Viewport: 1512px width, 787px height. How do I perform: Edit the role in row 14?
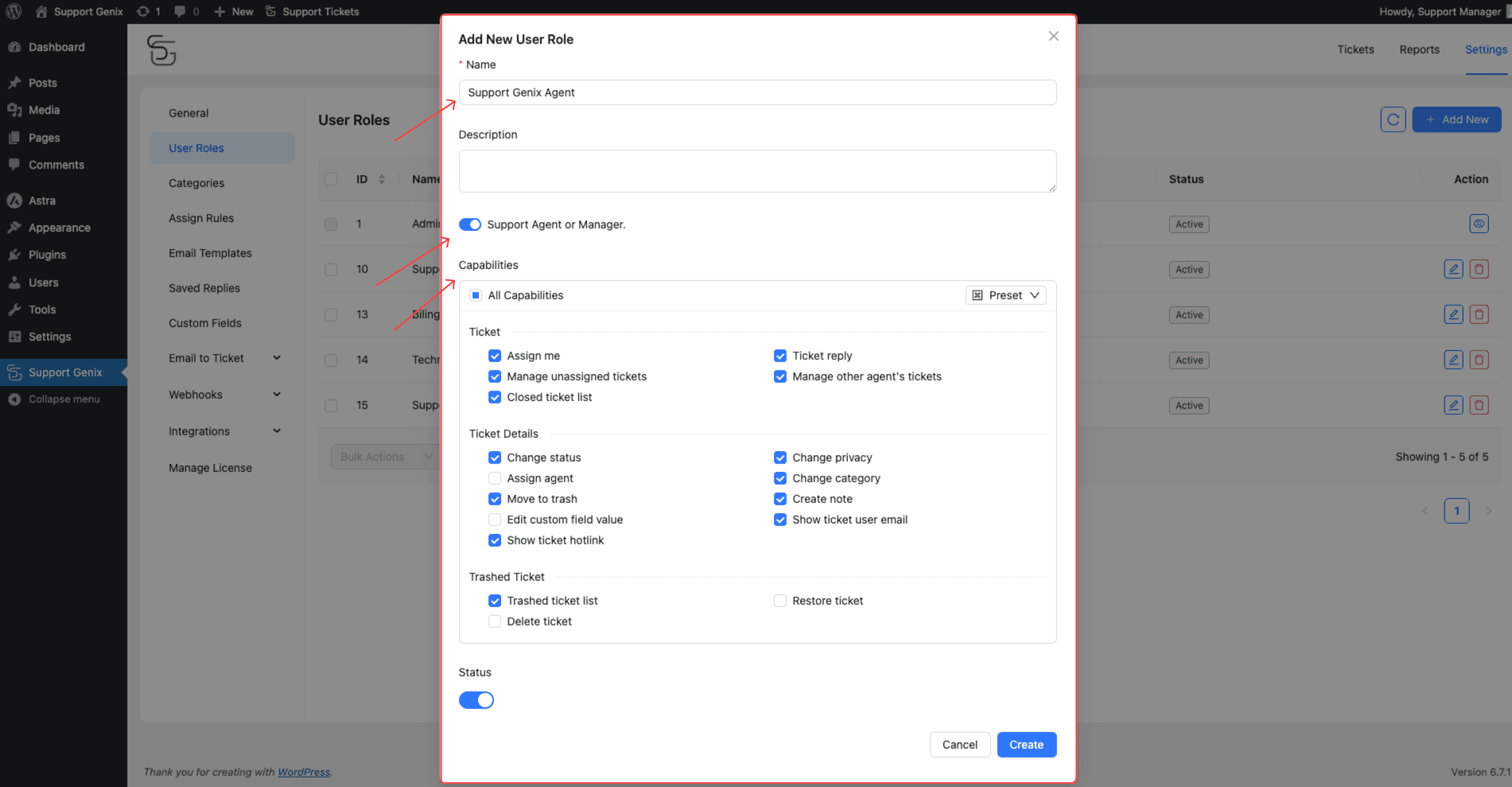pyautogui.click(x=1453, y=360)
